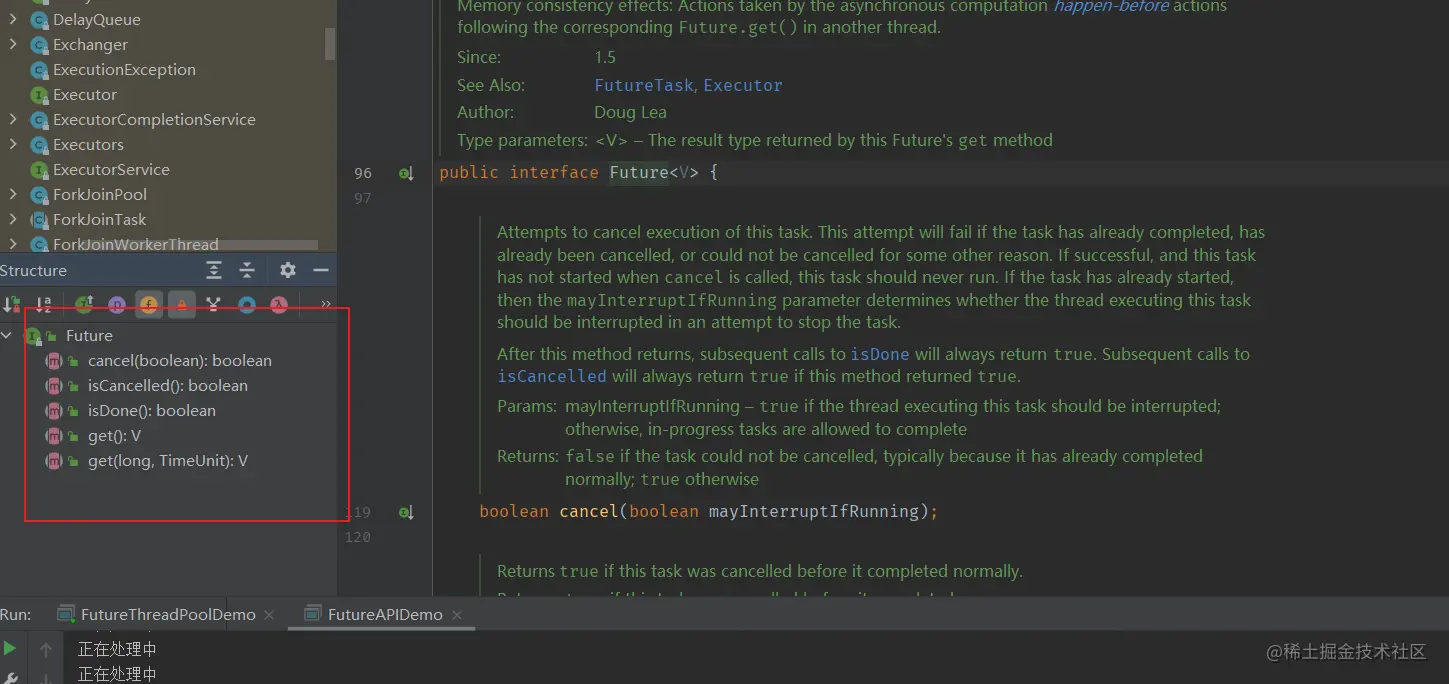Click the Executor interface icon
The image size is (1449, 684).
[40, 95]
